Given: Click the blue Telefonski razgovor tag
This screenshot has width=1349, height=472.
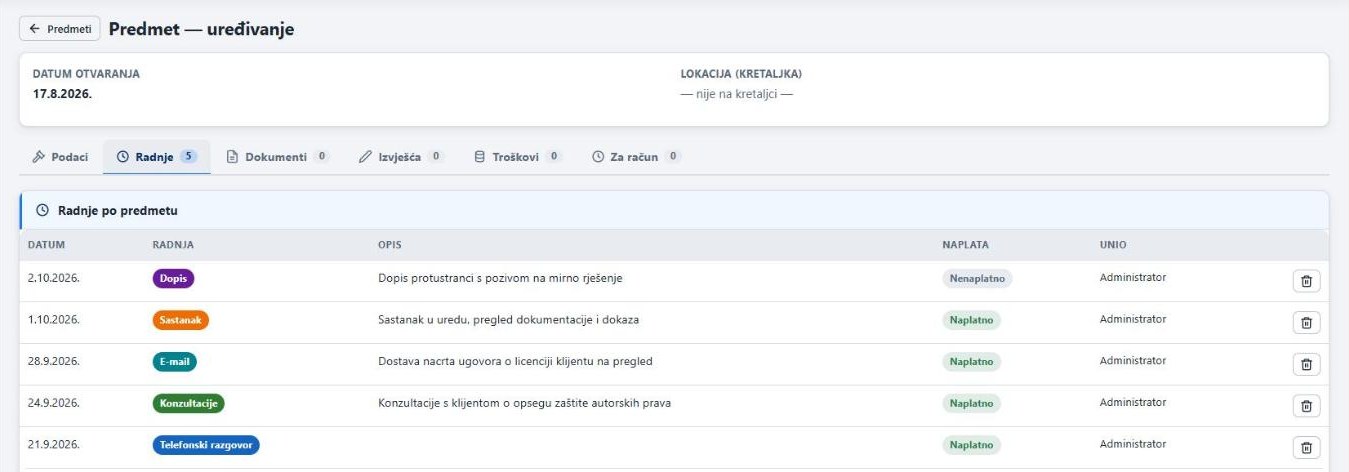Looking at the screenshot, I should 206,445.
